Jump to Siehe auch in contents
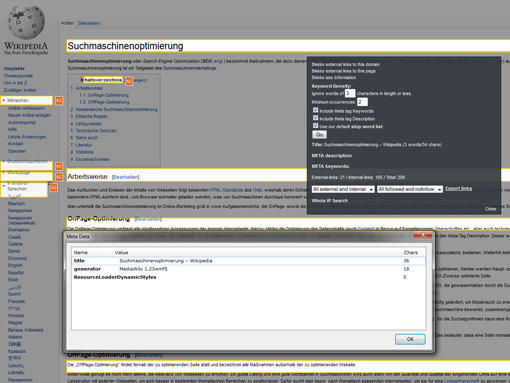The image size is (510, 383). [x=84, y=138]
